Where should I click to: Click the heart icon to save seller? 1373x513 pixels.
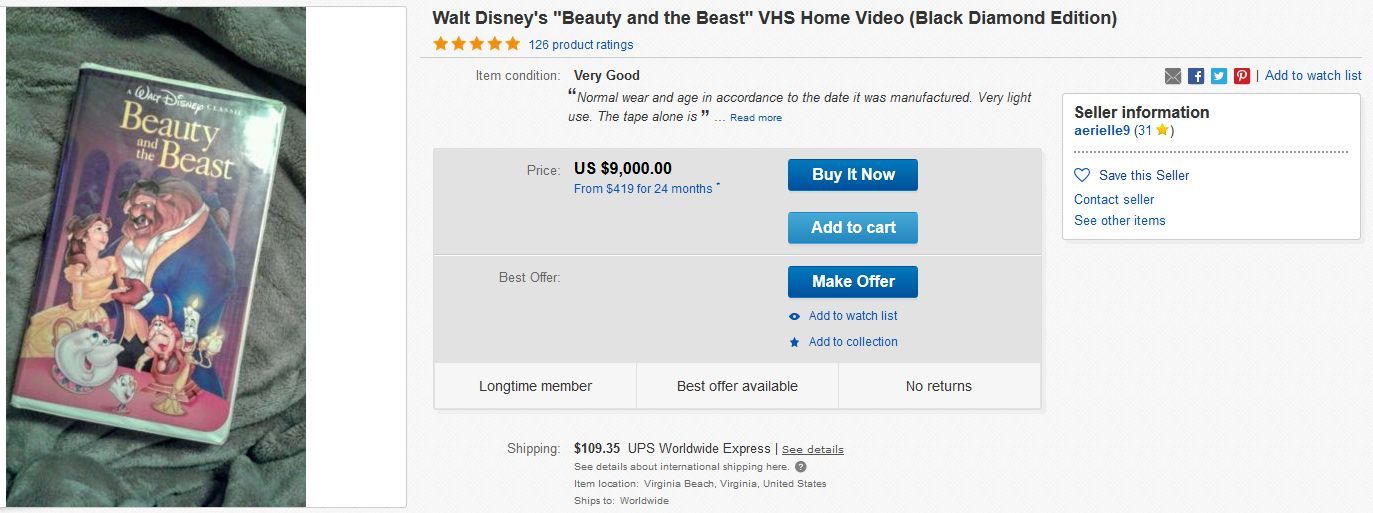1082,175
